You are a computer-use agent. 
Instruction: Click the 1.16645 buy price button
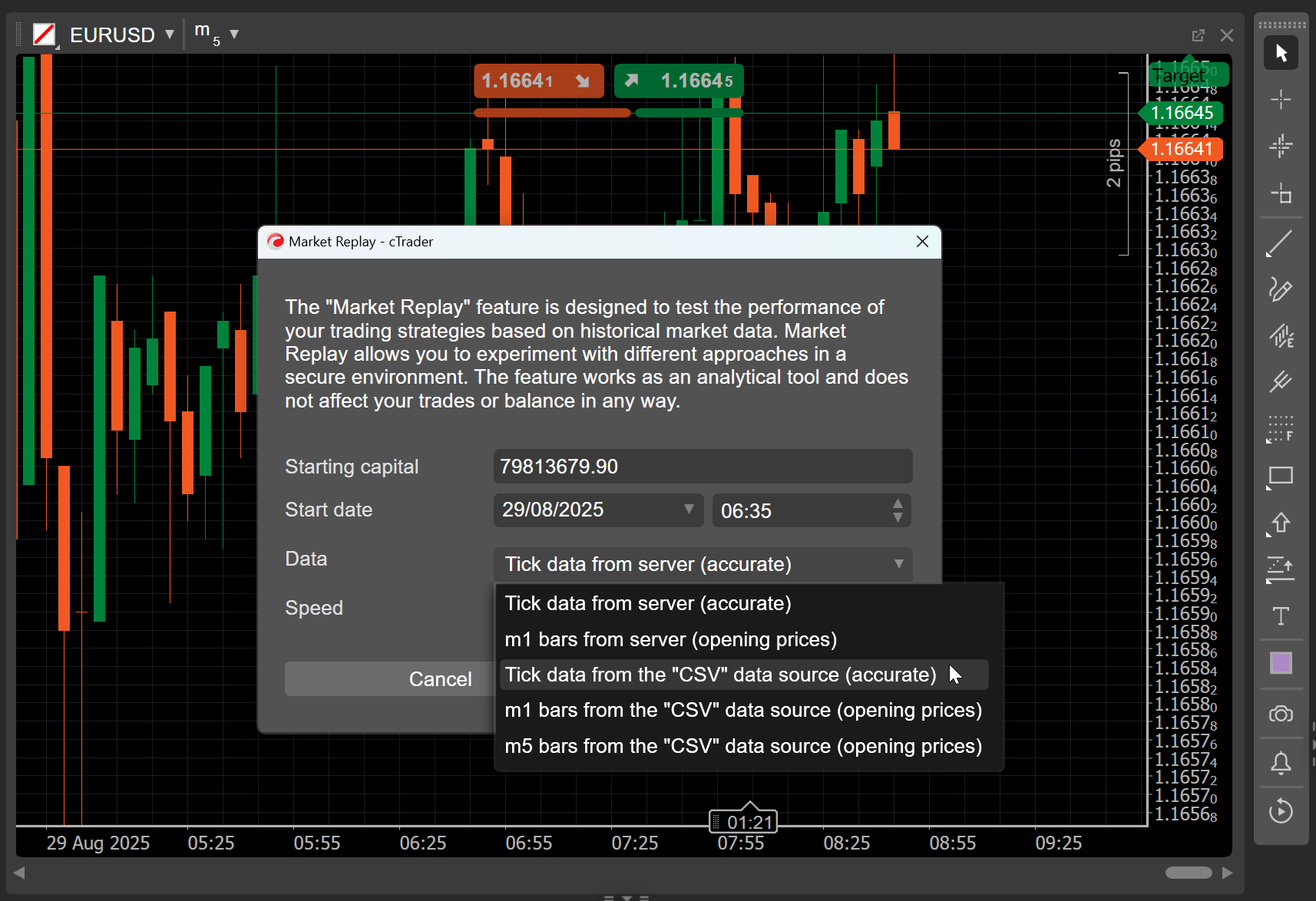(679, 81)
